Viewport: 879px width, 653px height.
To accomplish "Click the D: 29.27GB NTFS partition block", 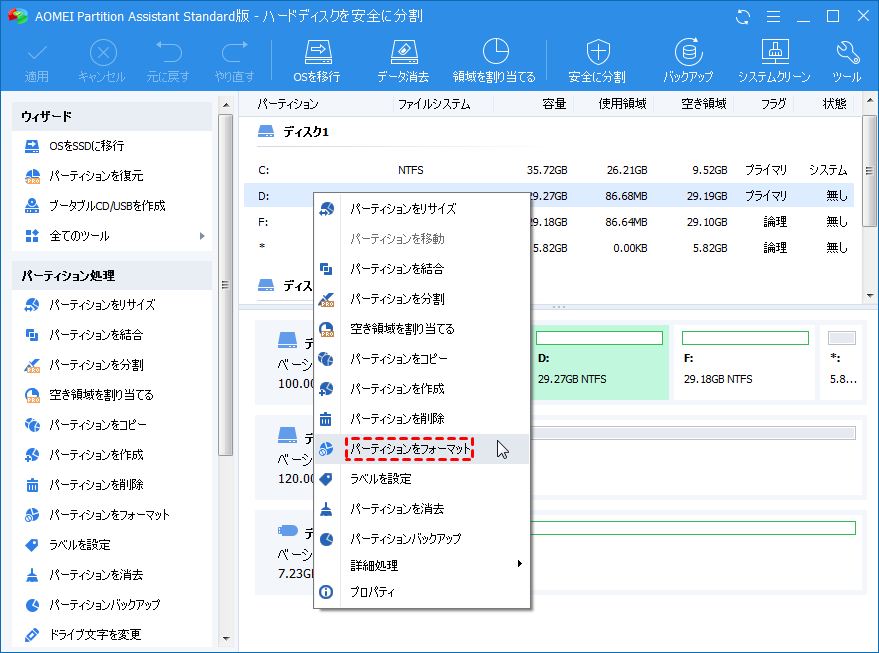I will click(600, 363).
